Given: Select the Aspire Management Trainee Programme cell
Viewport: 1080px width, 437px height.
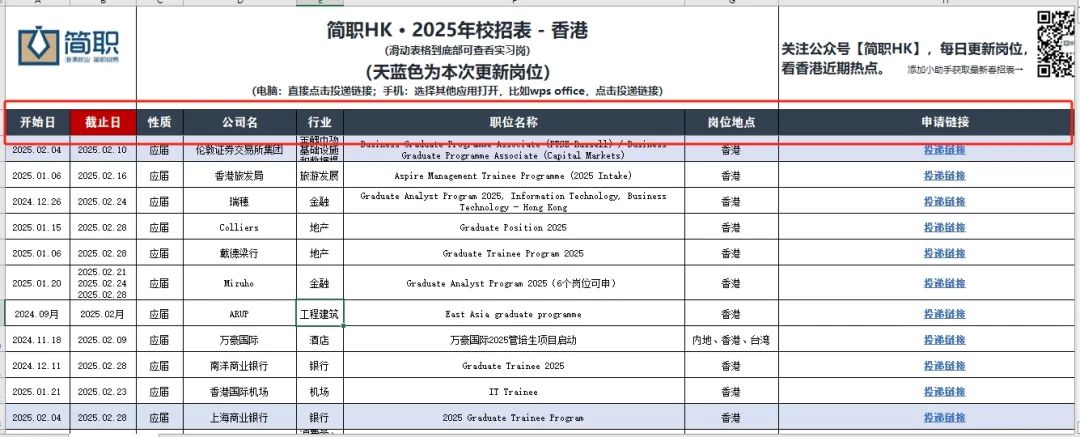Looking at the screenshot, I should coord(514,176).
